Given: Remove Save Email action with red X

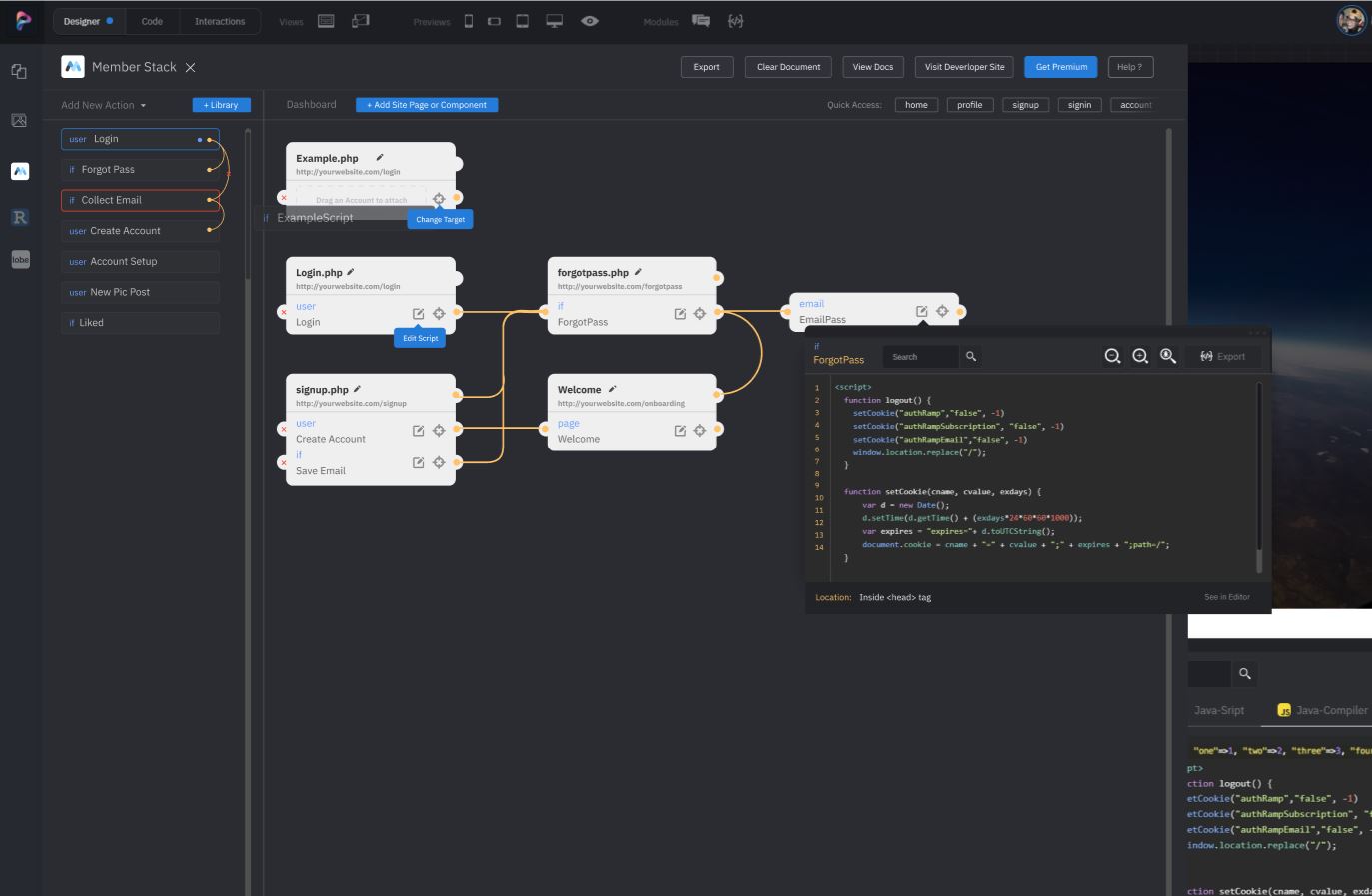Looking at the screenshot, I should pos(284,463).
